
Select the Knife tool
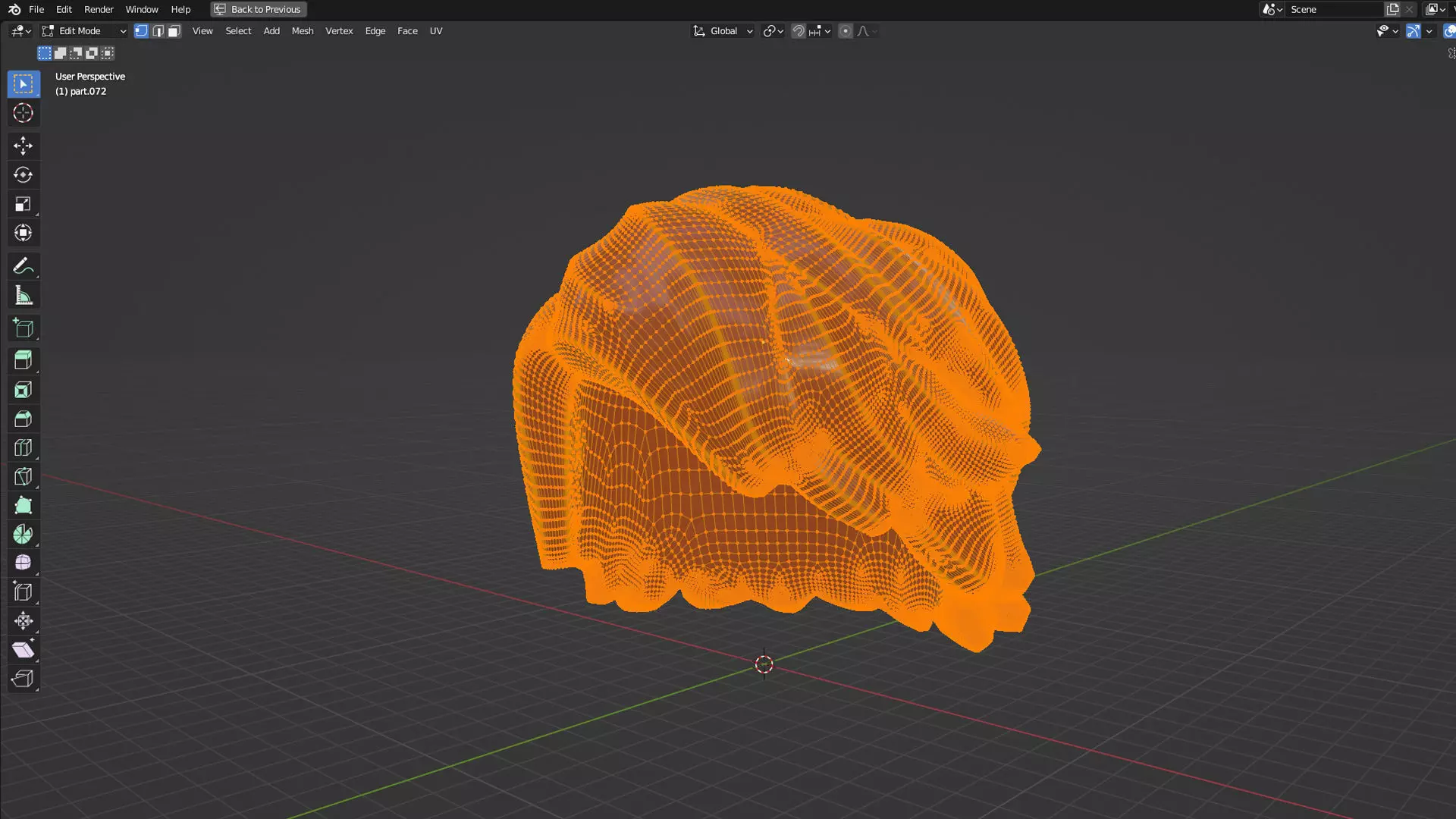pyautogui.click(x=23, y=477)
